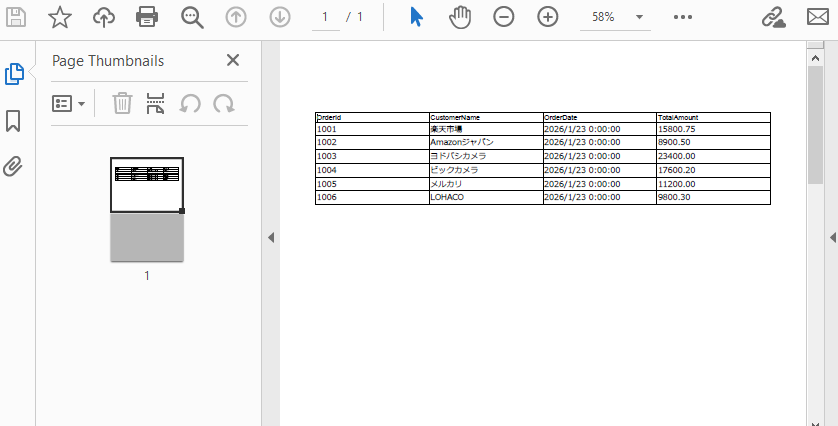Screen dimensions: 838x426
Task: Zoom out with the minus button
Action: 503,17
